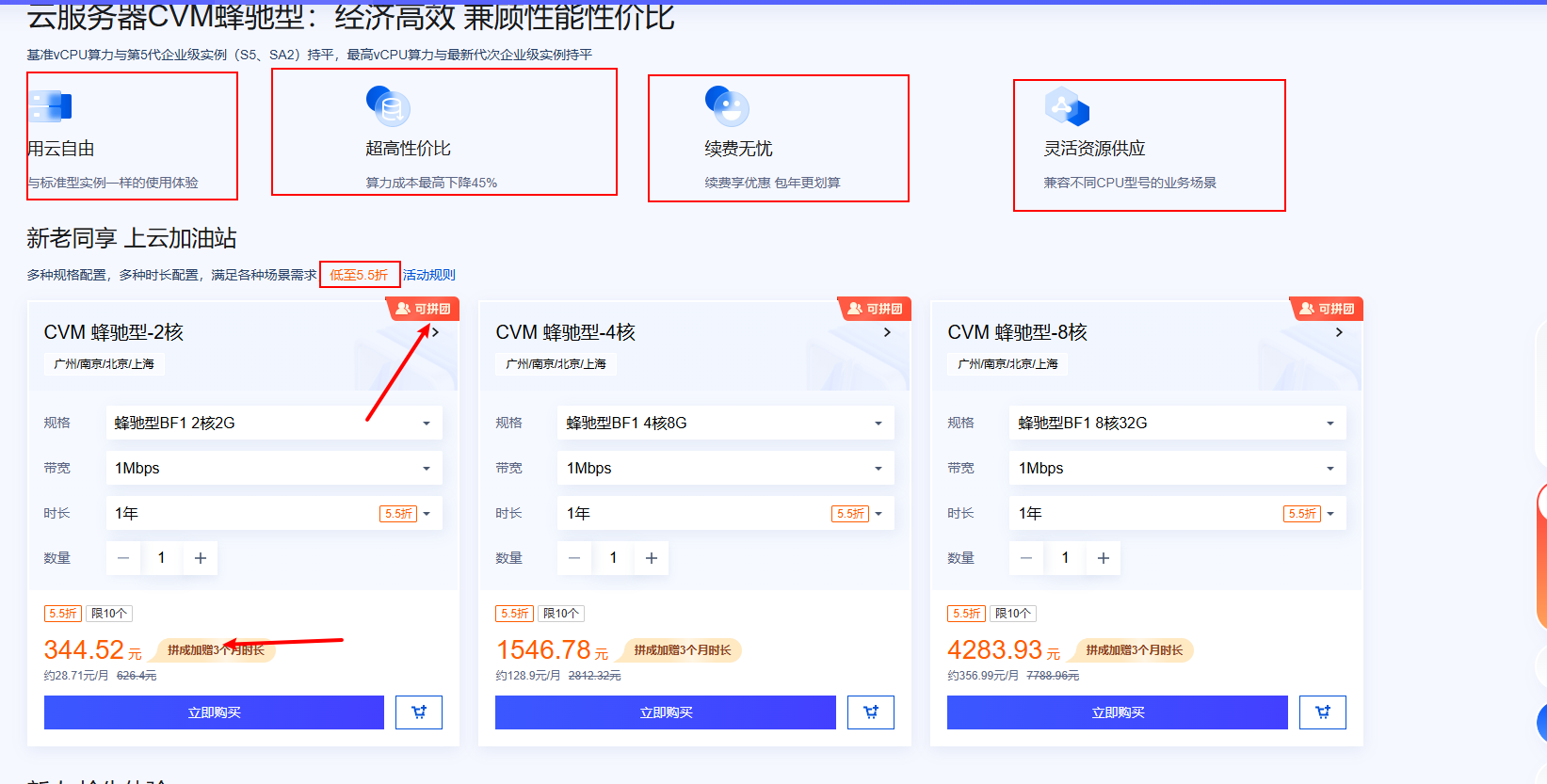Click 约356.99元/月 monthly price text
Viewport: 1547px width, 784px height.
(x=983, y=676)
